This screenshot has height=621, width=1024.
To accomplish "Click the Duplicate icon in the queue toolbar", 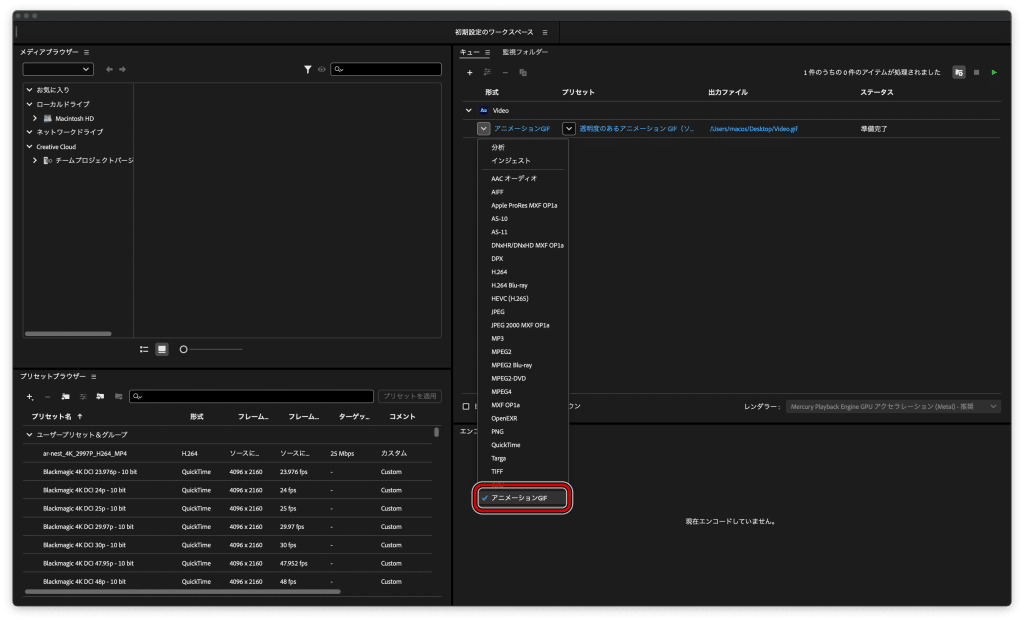I will [523, 72].
